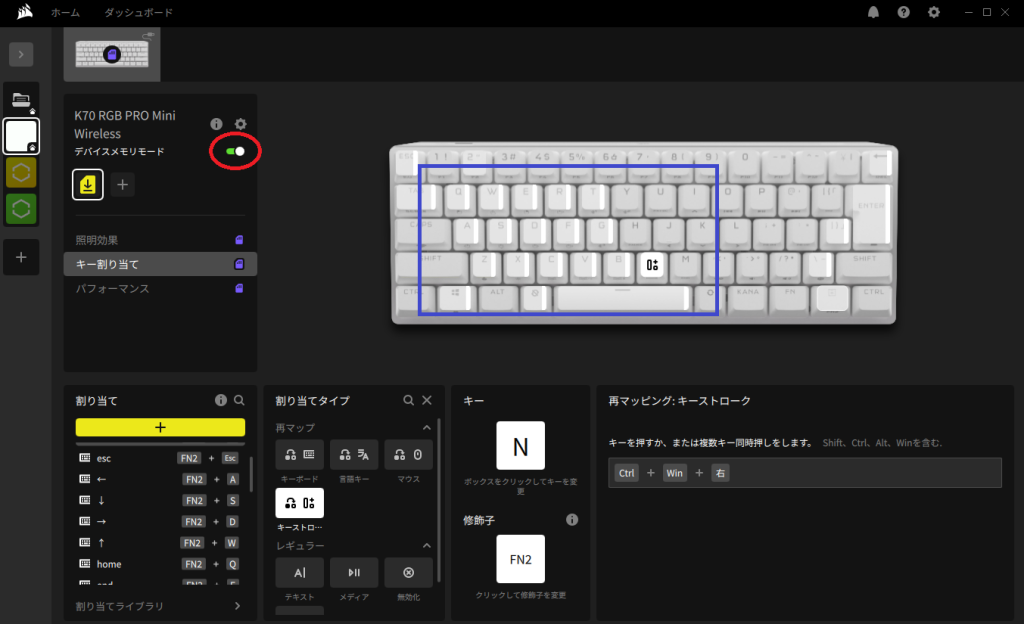Choose キーボード remap type
Image resolution: width=1024 pixels, height=624 pixels.
pos(300,455)
